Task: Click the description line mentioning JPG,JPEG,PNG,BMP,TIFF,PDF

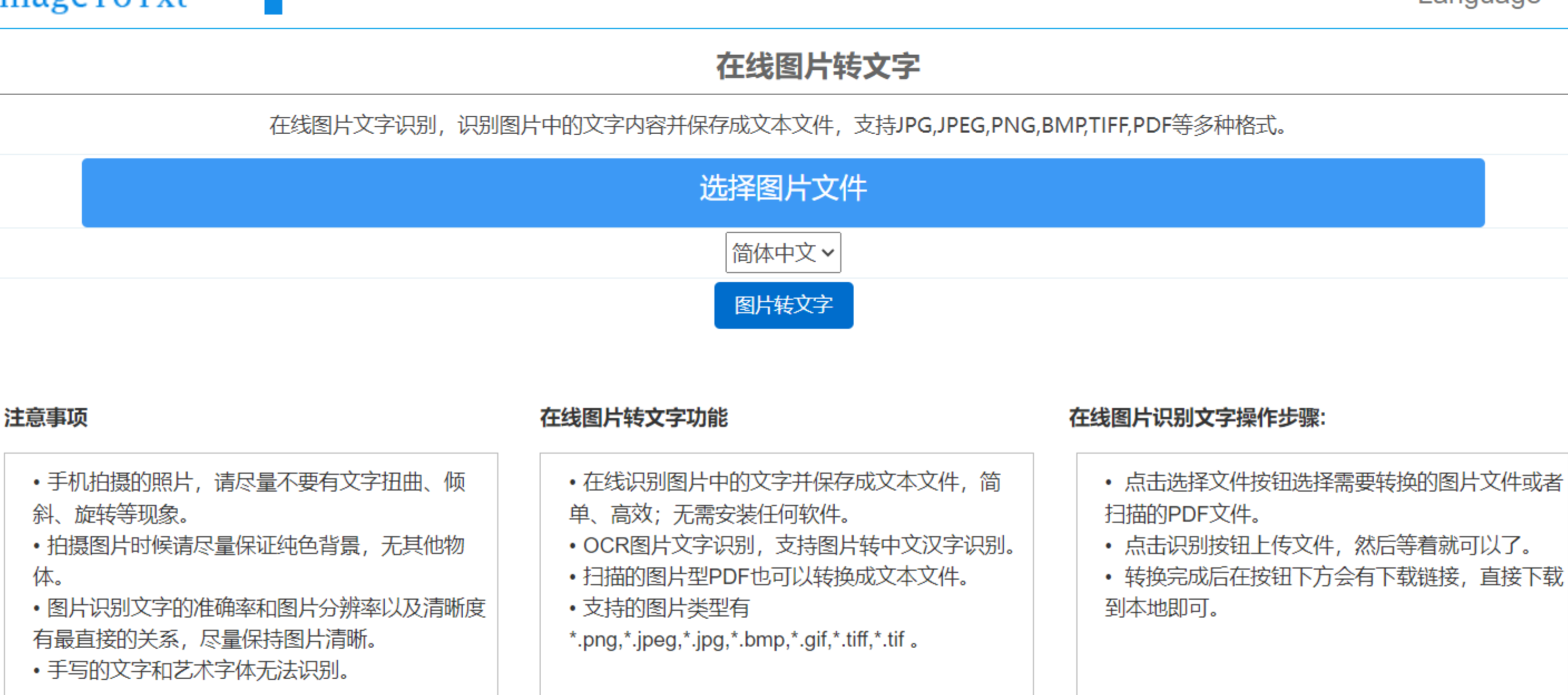Action: point(778,125)
